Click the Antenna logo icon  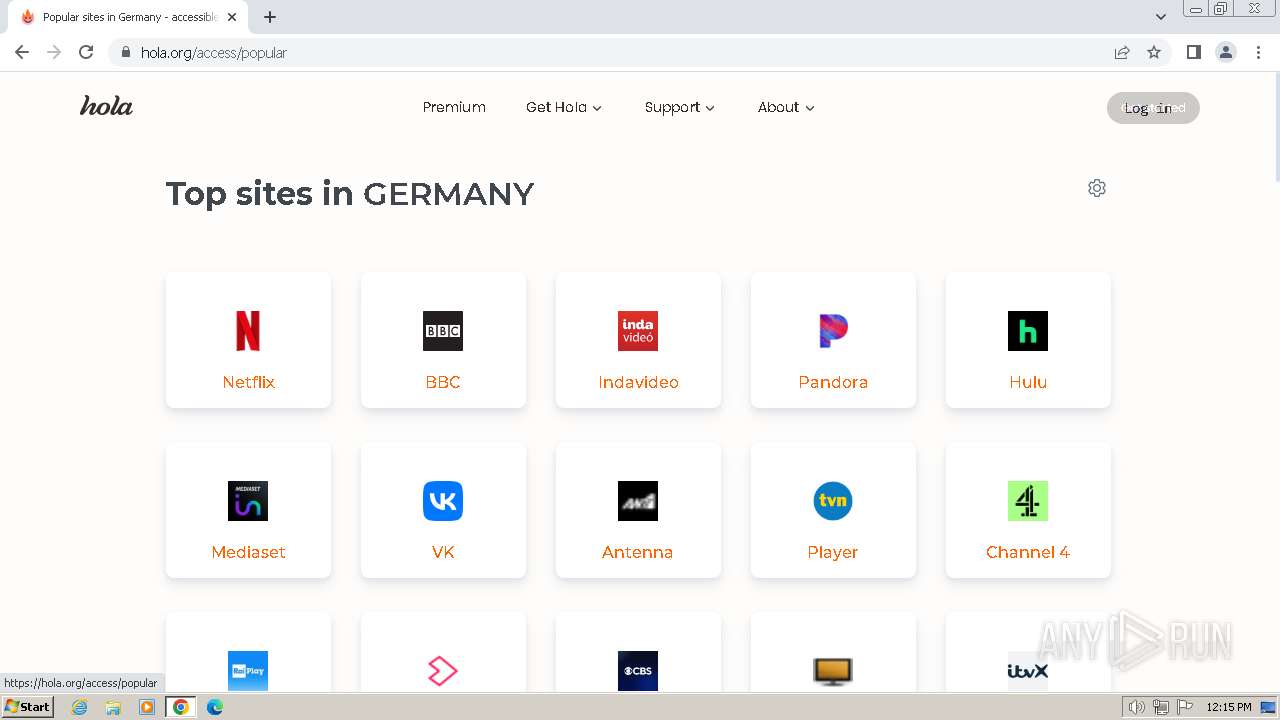pos(638,501)
